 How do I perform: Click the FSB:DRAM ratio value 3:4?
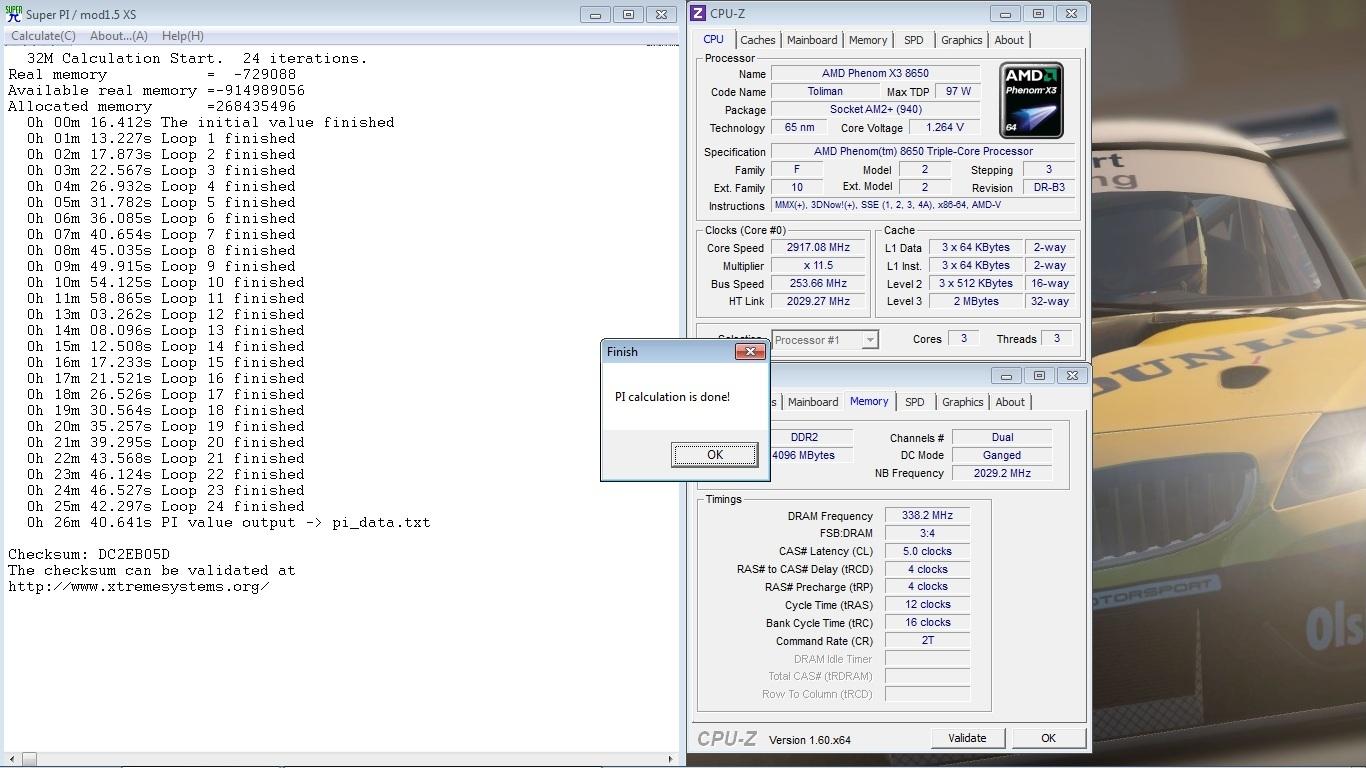(927, 534)
